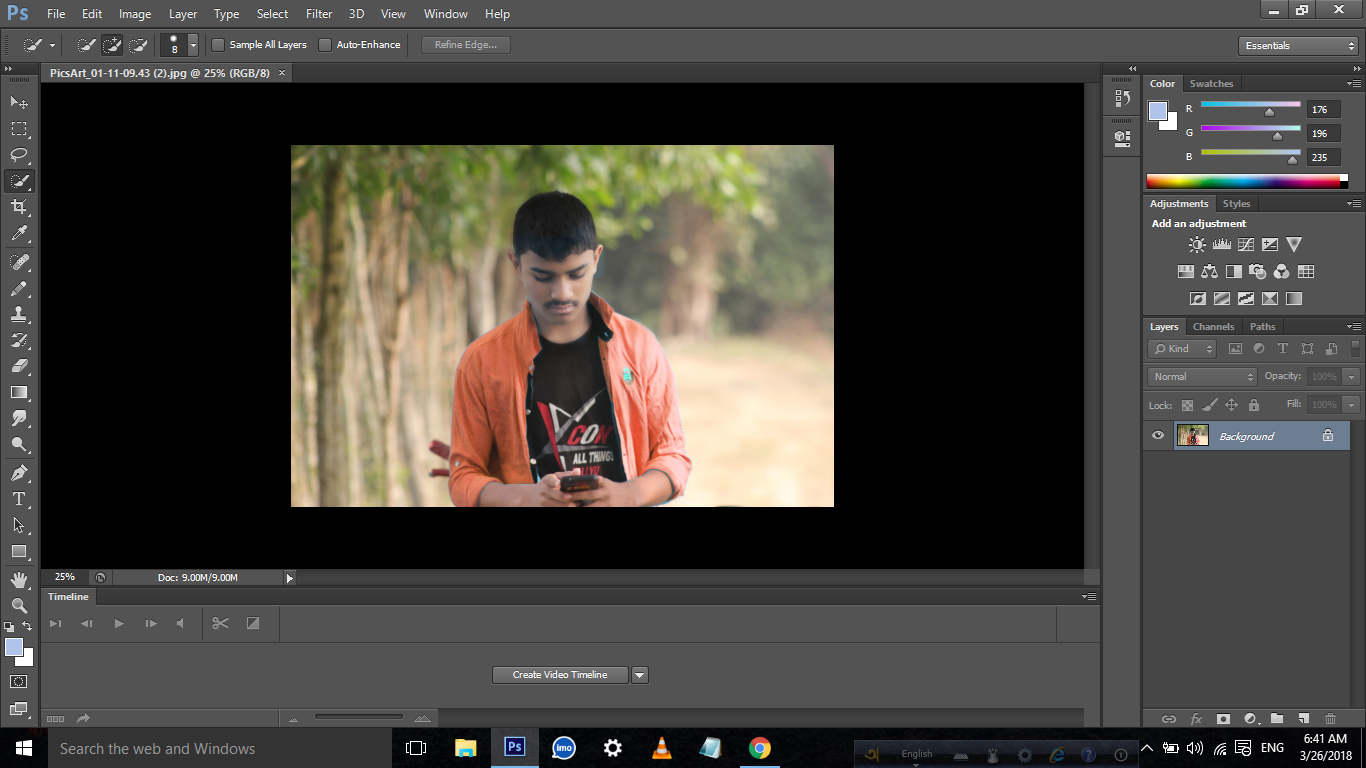Add a Brightness/Contrast adjustment
Screen dimensions: 1366x768
1197,244
